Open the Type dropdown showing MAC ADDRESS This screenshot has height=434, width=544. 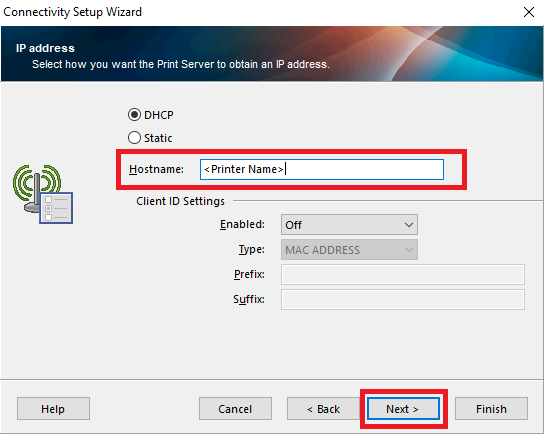point(349,250)
